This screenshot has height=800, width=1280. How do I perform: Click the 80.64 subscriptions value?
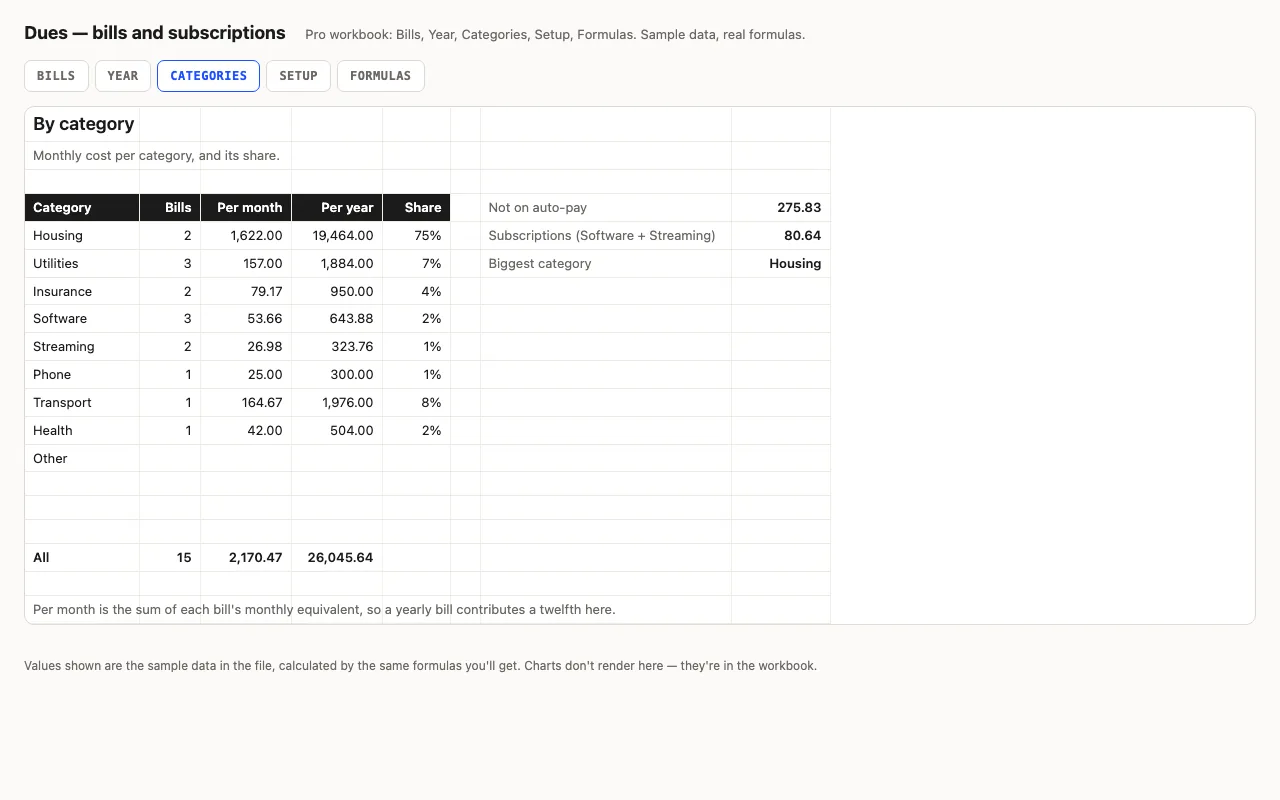point(781,236)
